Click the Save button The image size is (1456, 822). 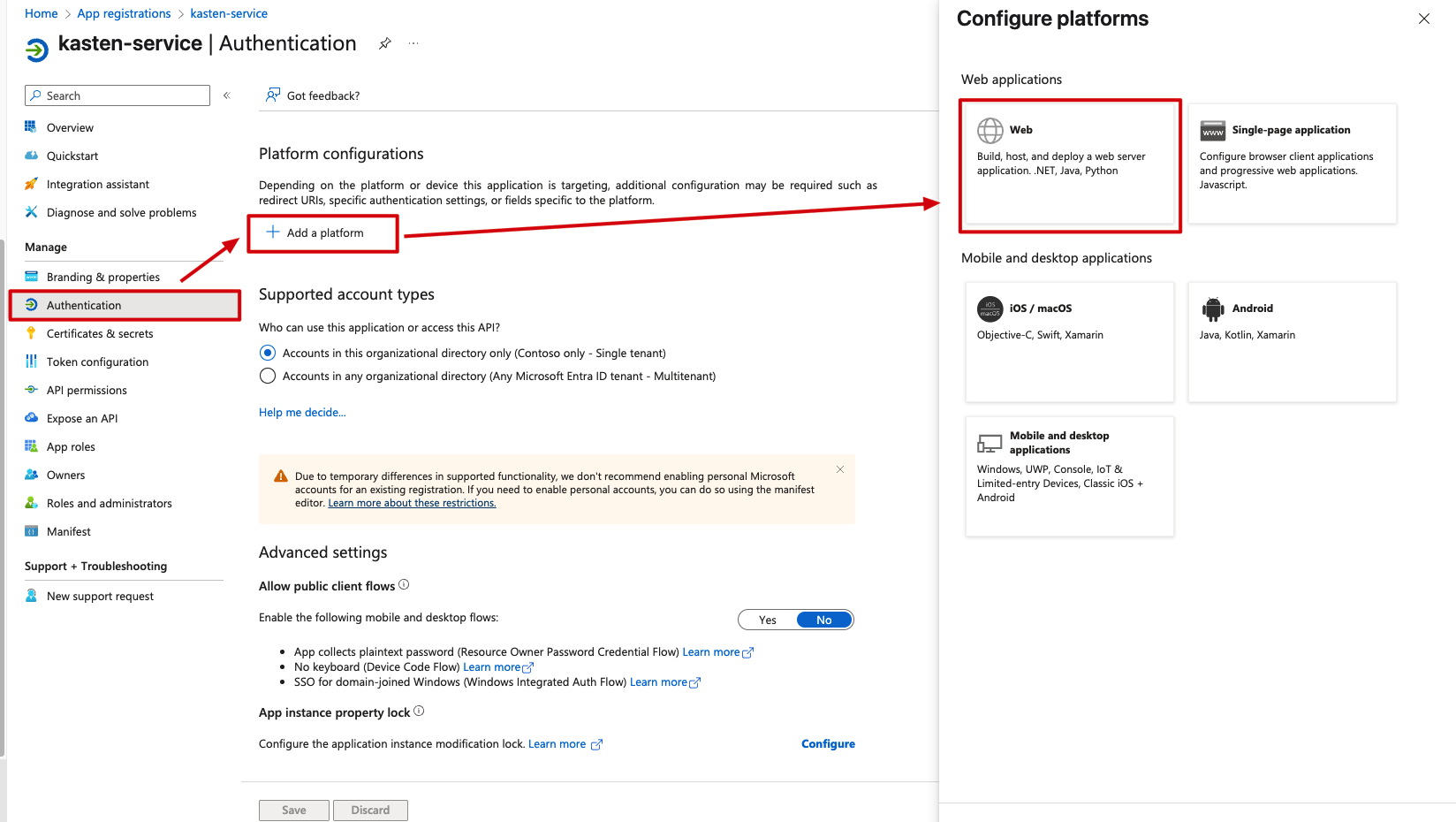click(x=294, y=810)
